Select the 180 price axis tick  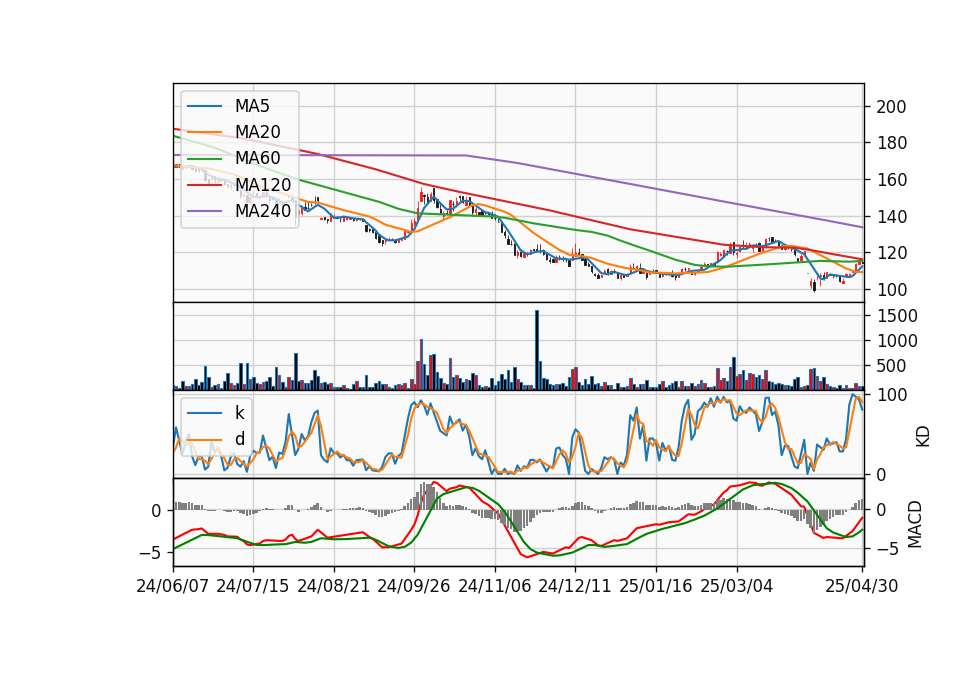pos(891,143)
